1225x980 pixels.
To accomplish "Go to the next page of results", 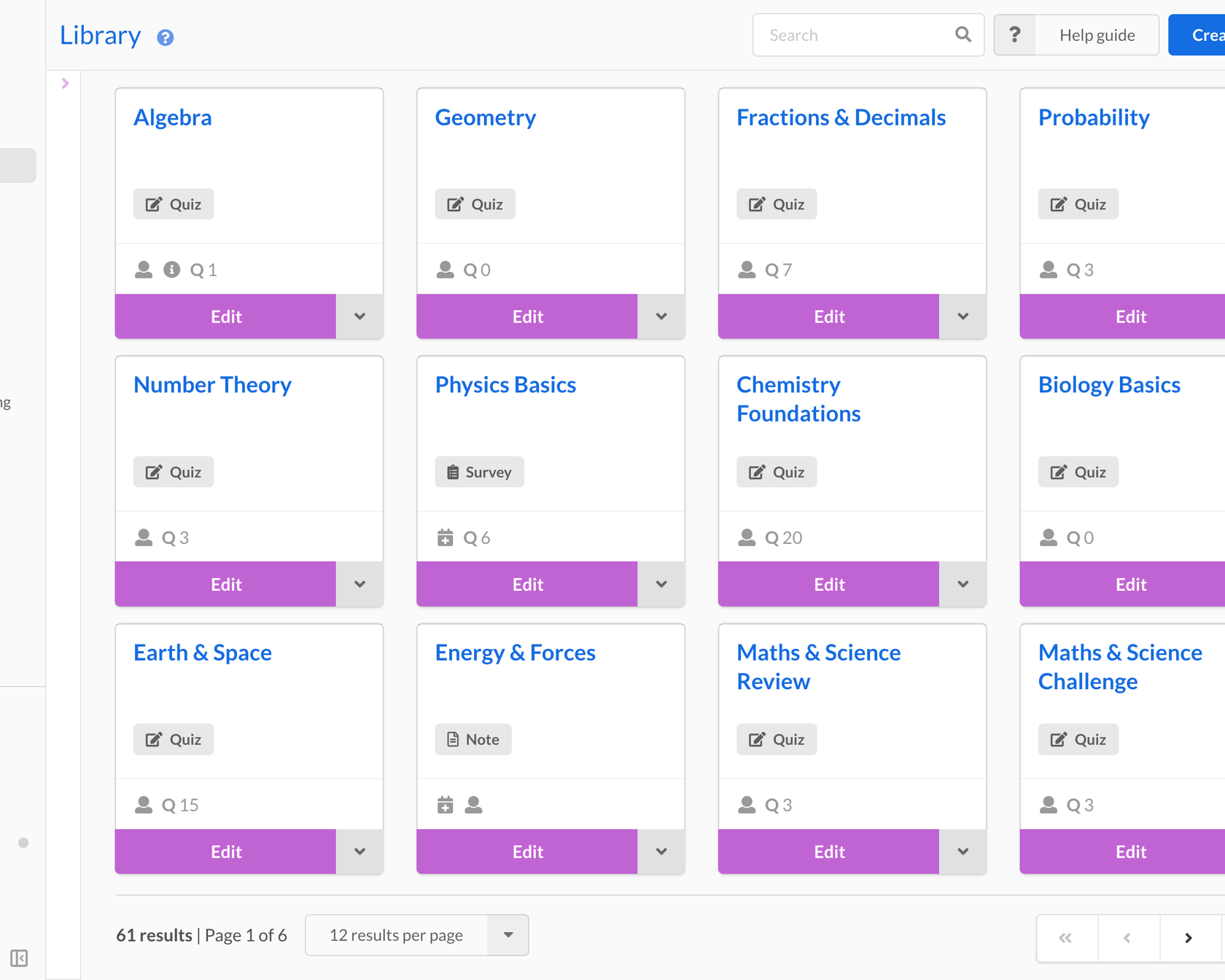I will (1188, 938).
